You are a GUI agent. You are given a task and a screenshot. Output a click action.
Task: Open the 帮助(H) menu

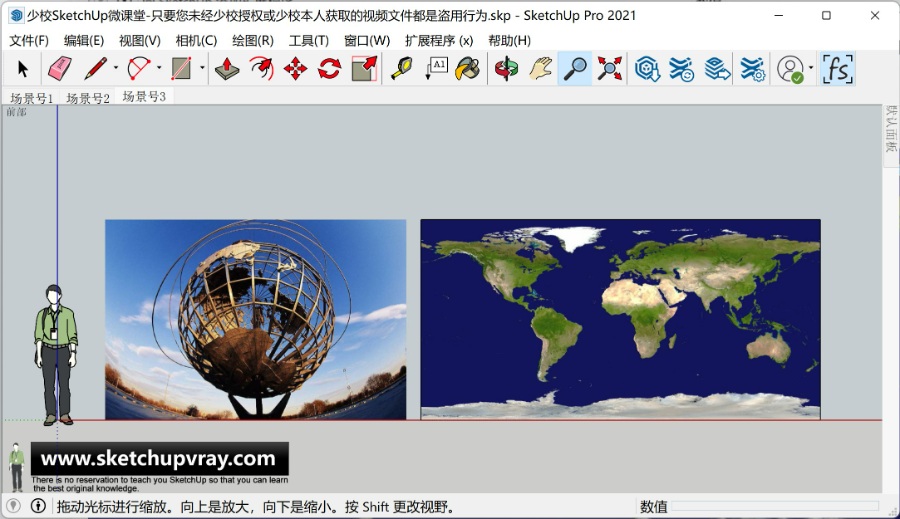[x=510, y=41]
